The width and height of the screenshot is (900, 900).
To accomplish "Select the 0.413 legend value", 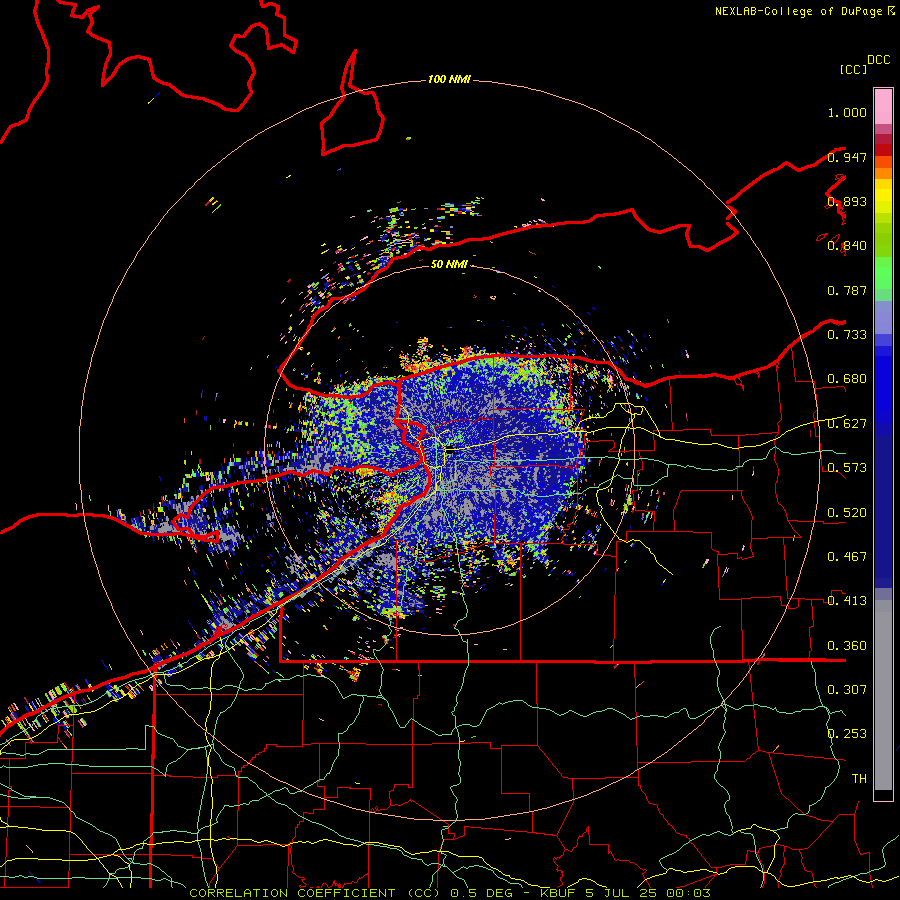I will coord(847,601).
